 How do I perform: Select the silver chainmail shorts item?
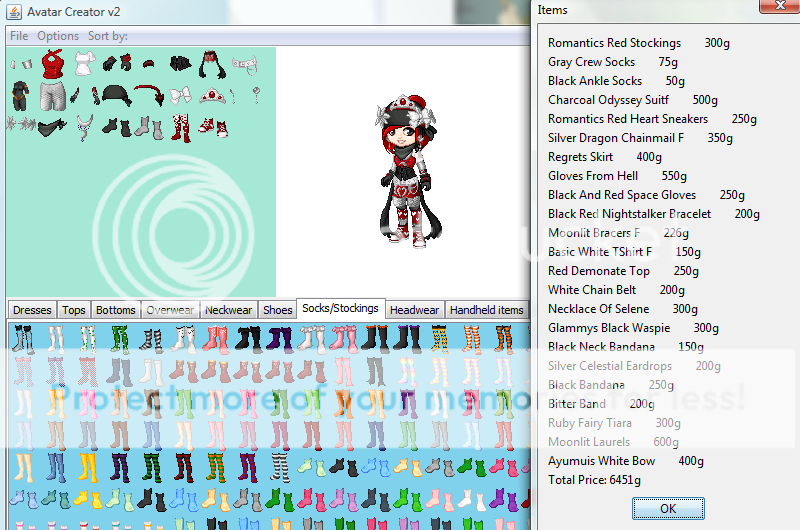click(52, 97)
